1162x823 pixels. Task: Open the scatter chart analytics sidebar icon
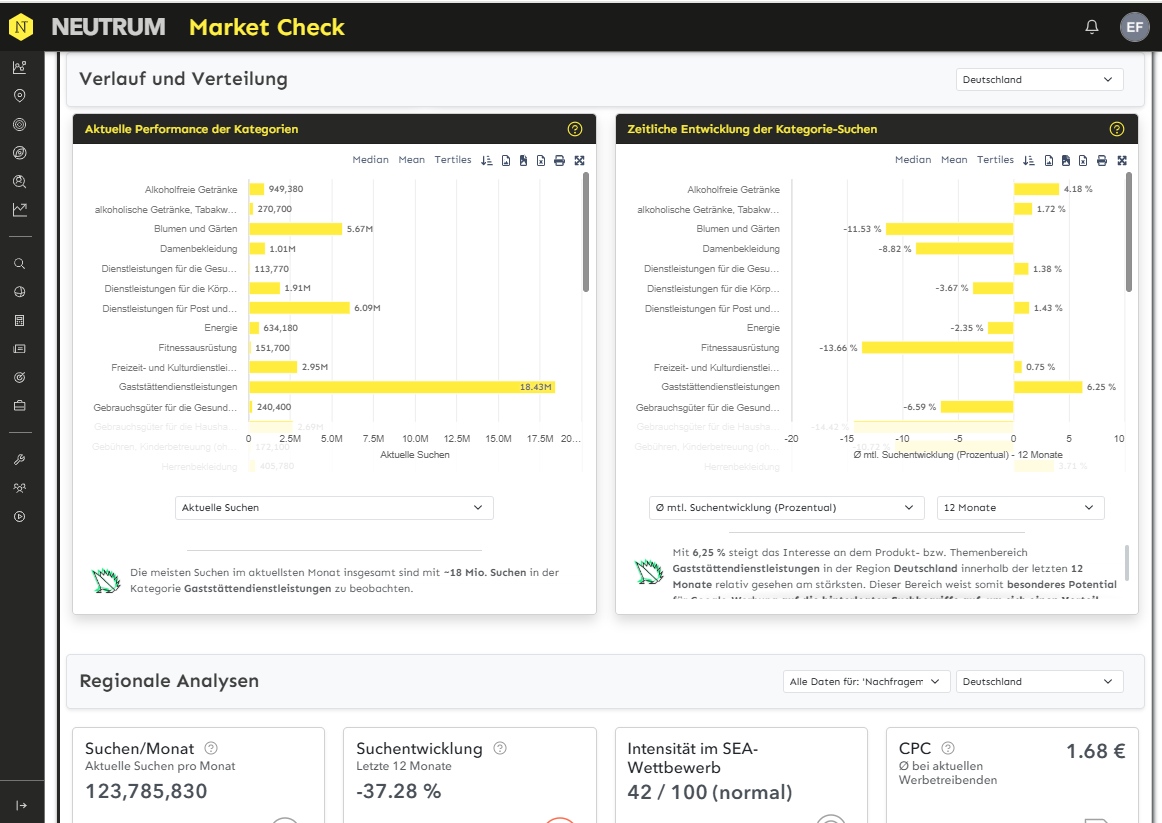tap(20, 67)
